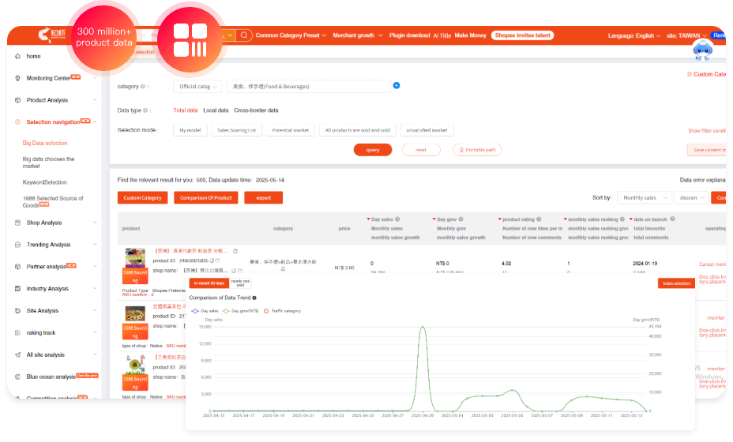This screenshot has width=733, height=442.
Task: Select the Cross-border data option
Action: coord(256,110)
